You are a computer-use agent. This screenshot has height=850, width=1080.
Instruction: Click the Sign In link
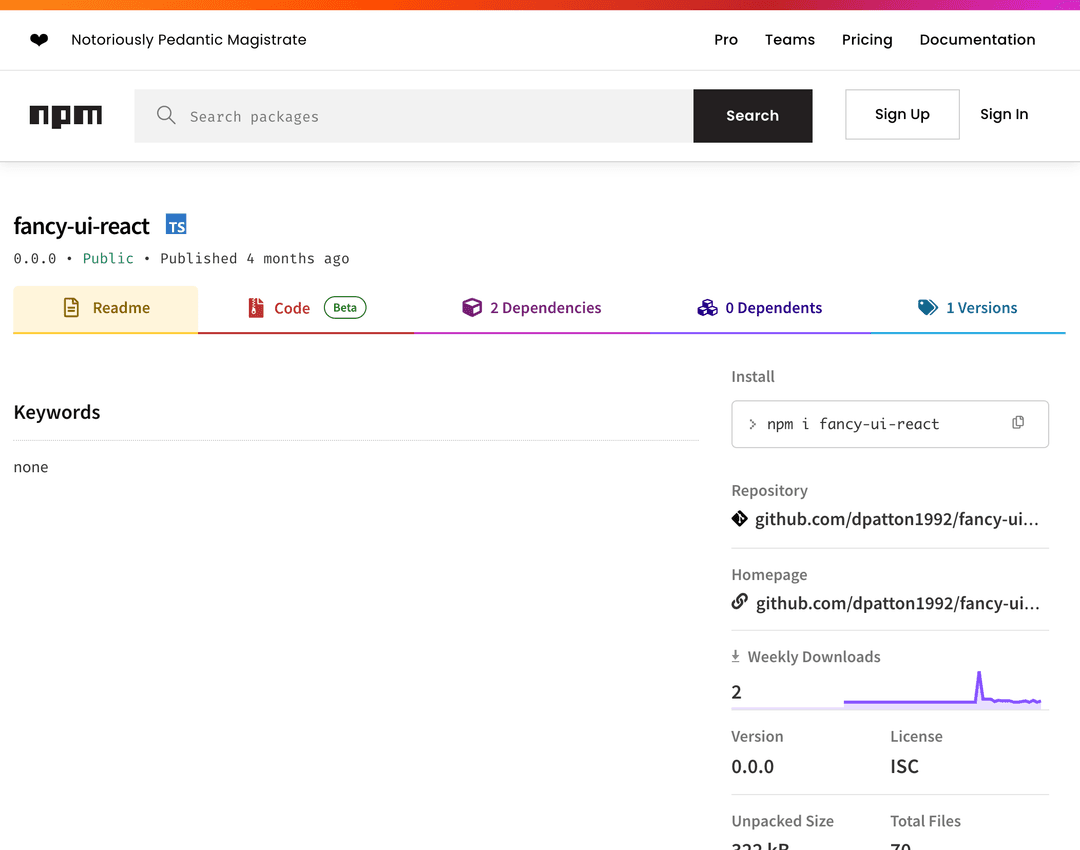(1004, 114)
